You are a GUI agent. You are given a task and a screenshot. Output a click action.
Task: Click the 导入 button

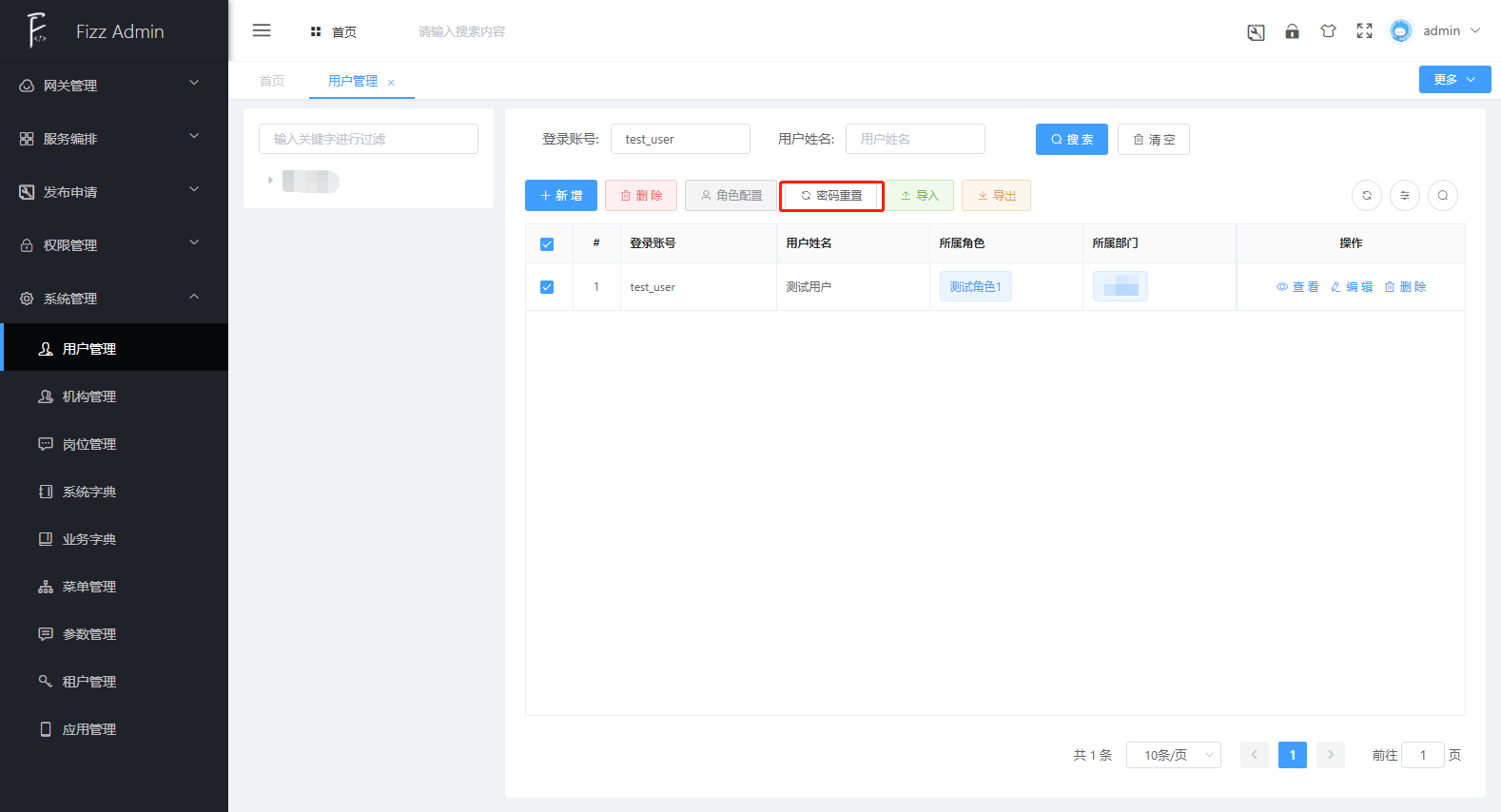(x=920, y=195)
